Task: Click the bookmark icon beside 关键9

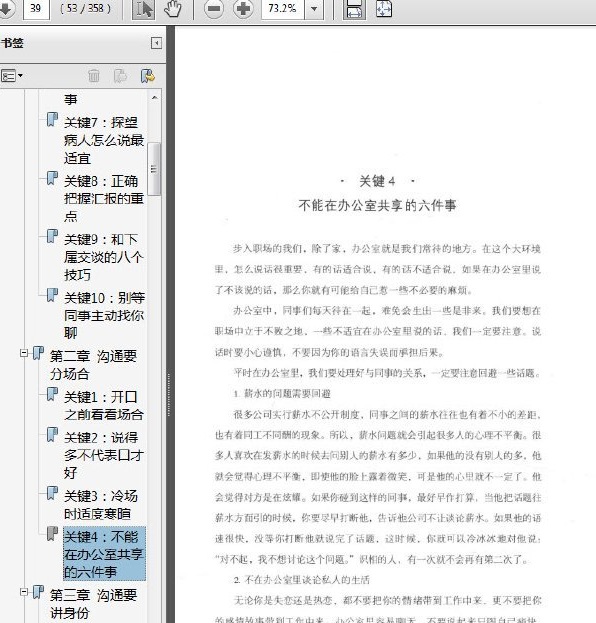Action: [52, 236]
